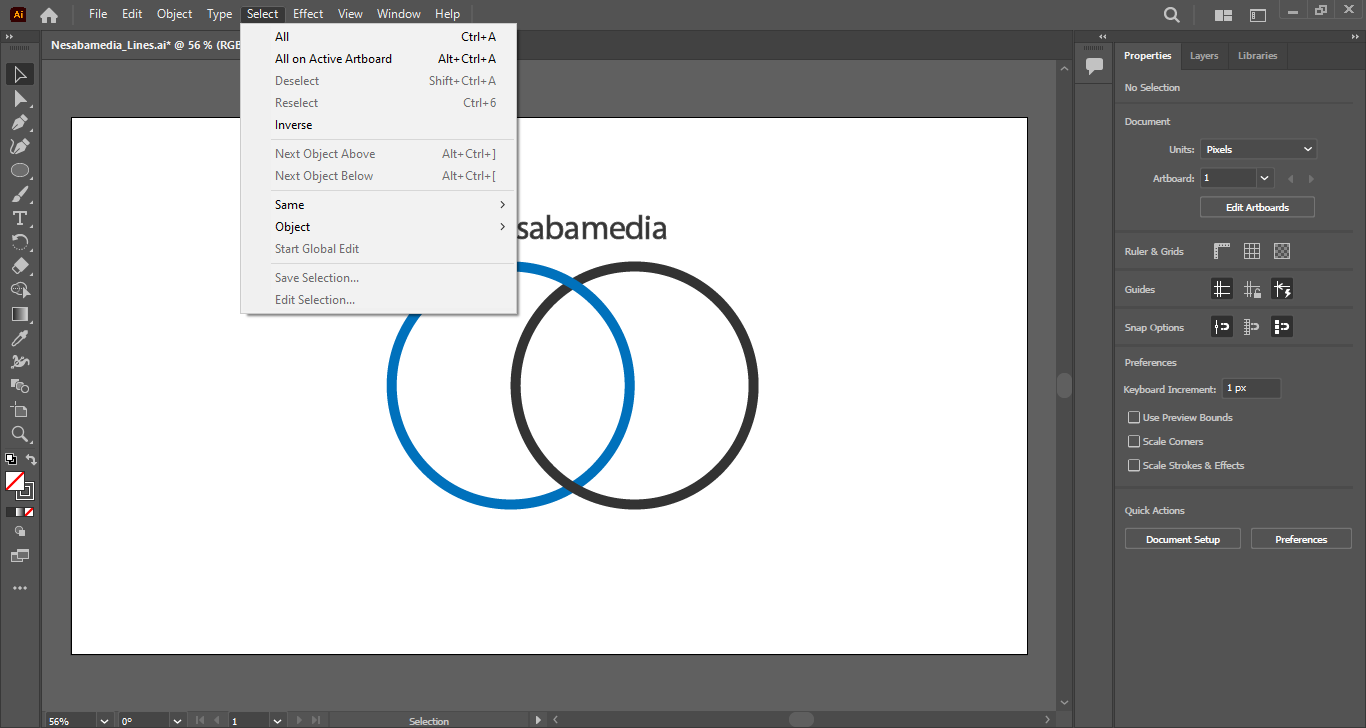This screenshot has height=728, width=1366.
Task: Select the Pen tool
Action: [x=20, y=122]
